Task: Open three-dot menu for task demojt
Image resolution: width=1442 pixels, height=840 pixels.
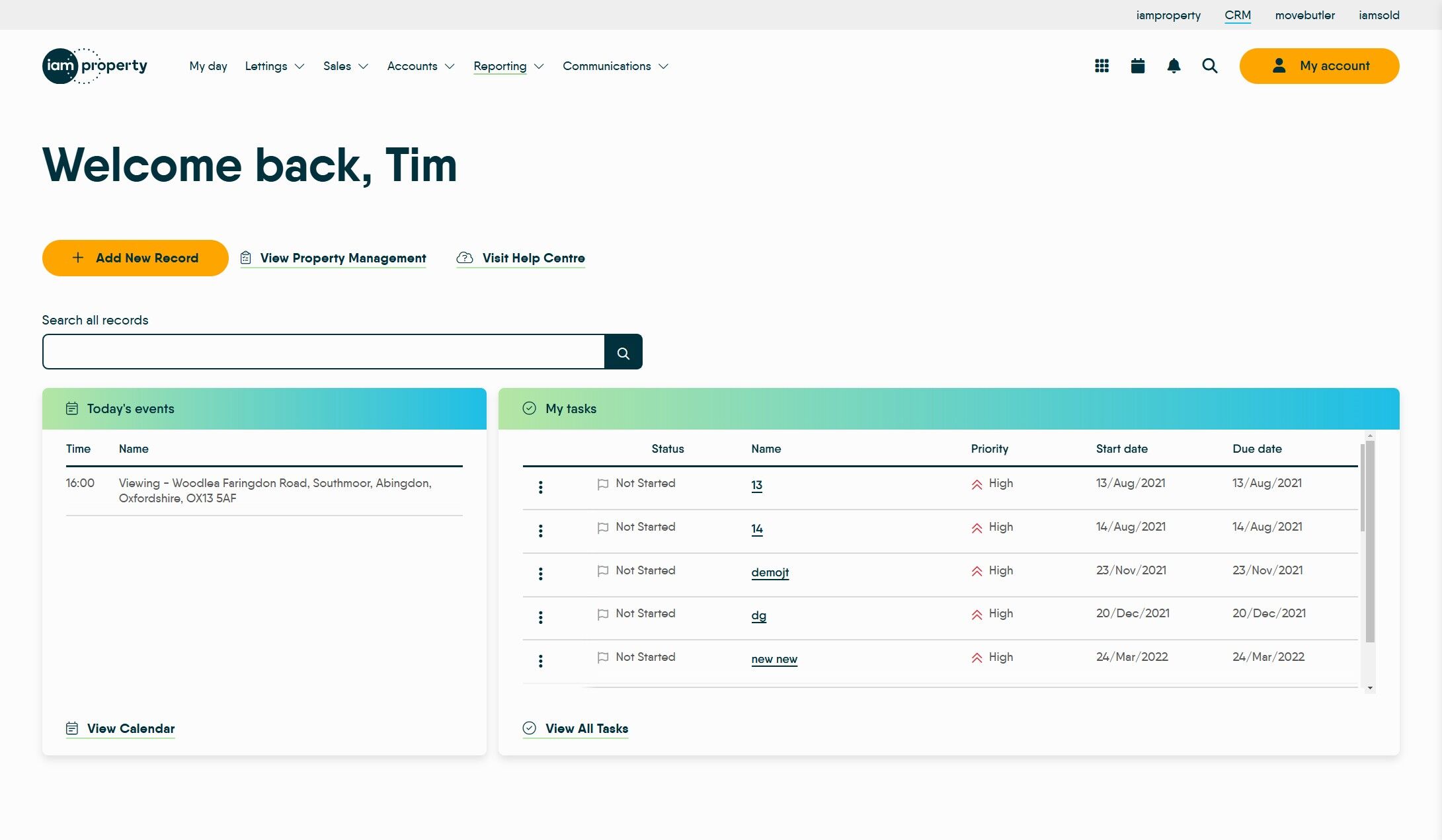Action: click(540, 574)
